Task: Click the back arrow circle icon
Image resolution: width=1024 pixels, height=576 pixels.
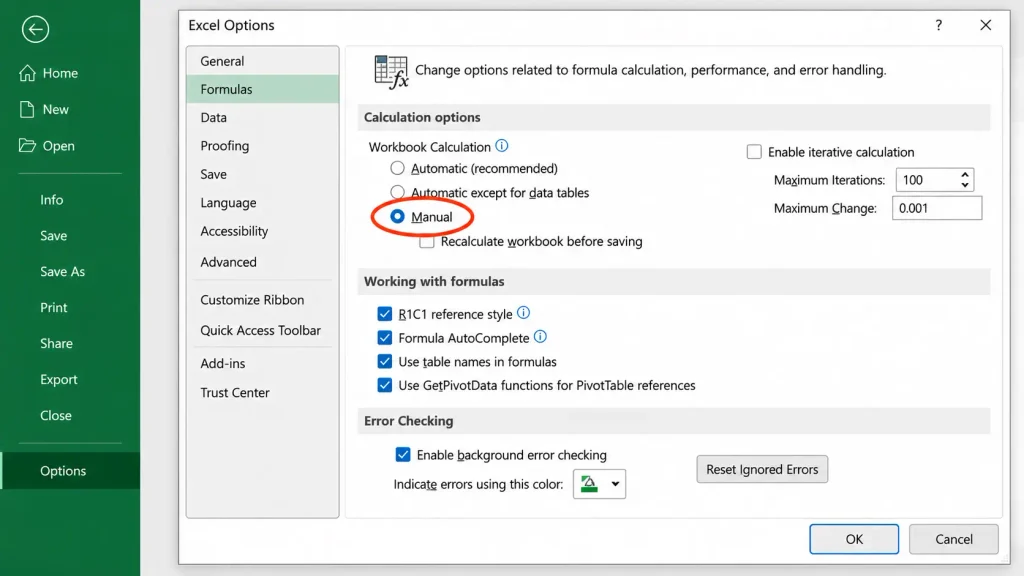Action: click(35, 29)
